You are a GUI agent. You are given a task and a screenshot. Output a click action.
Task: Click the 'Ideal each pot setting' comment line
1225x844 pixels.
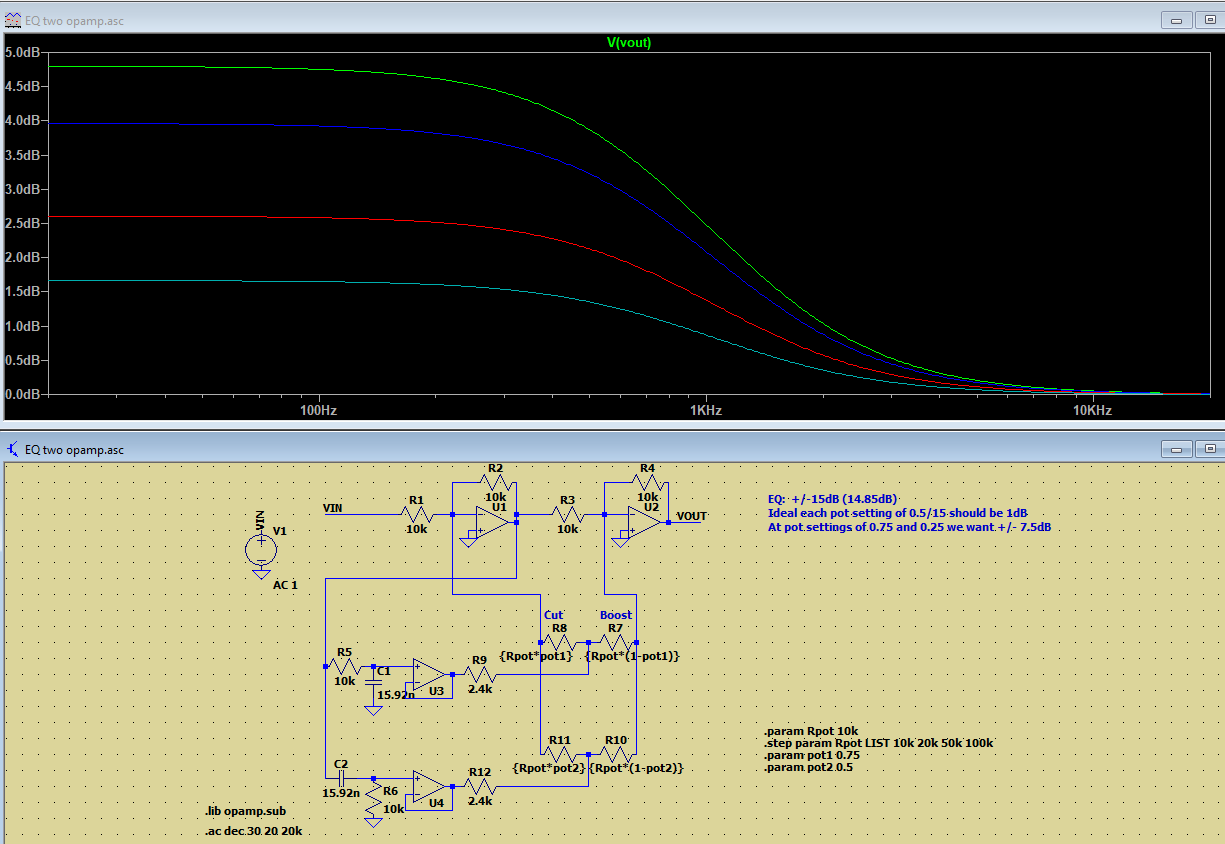(898, 512)
